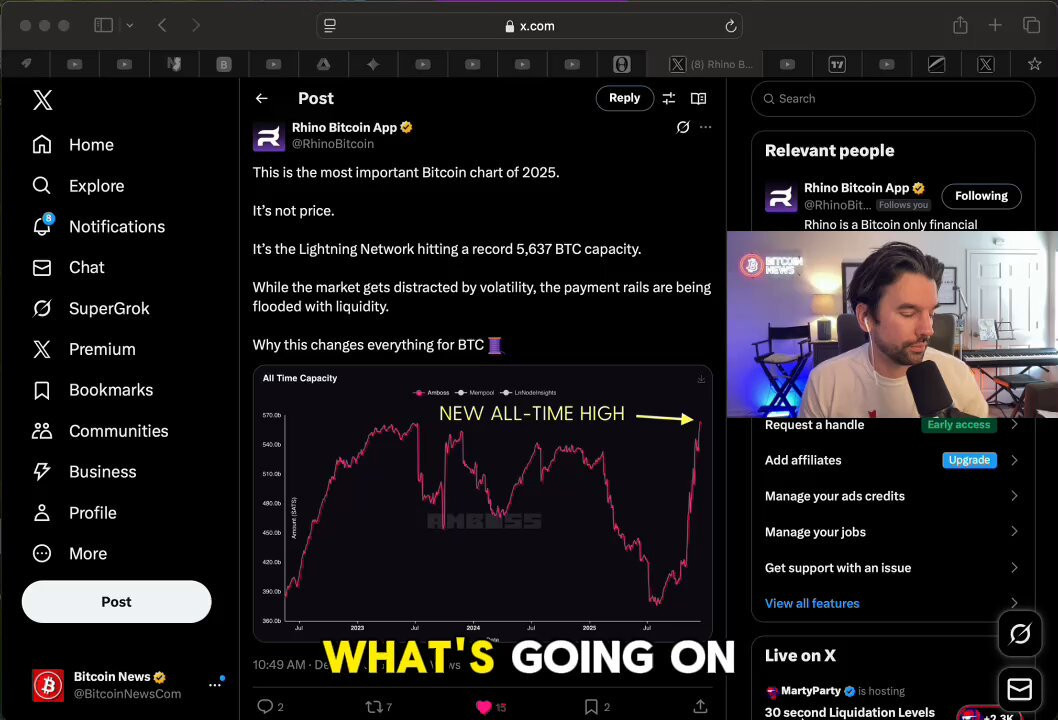Open reader view book icon
The image size is (1058, 720).
coord(698,99)
